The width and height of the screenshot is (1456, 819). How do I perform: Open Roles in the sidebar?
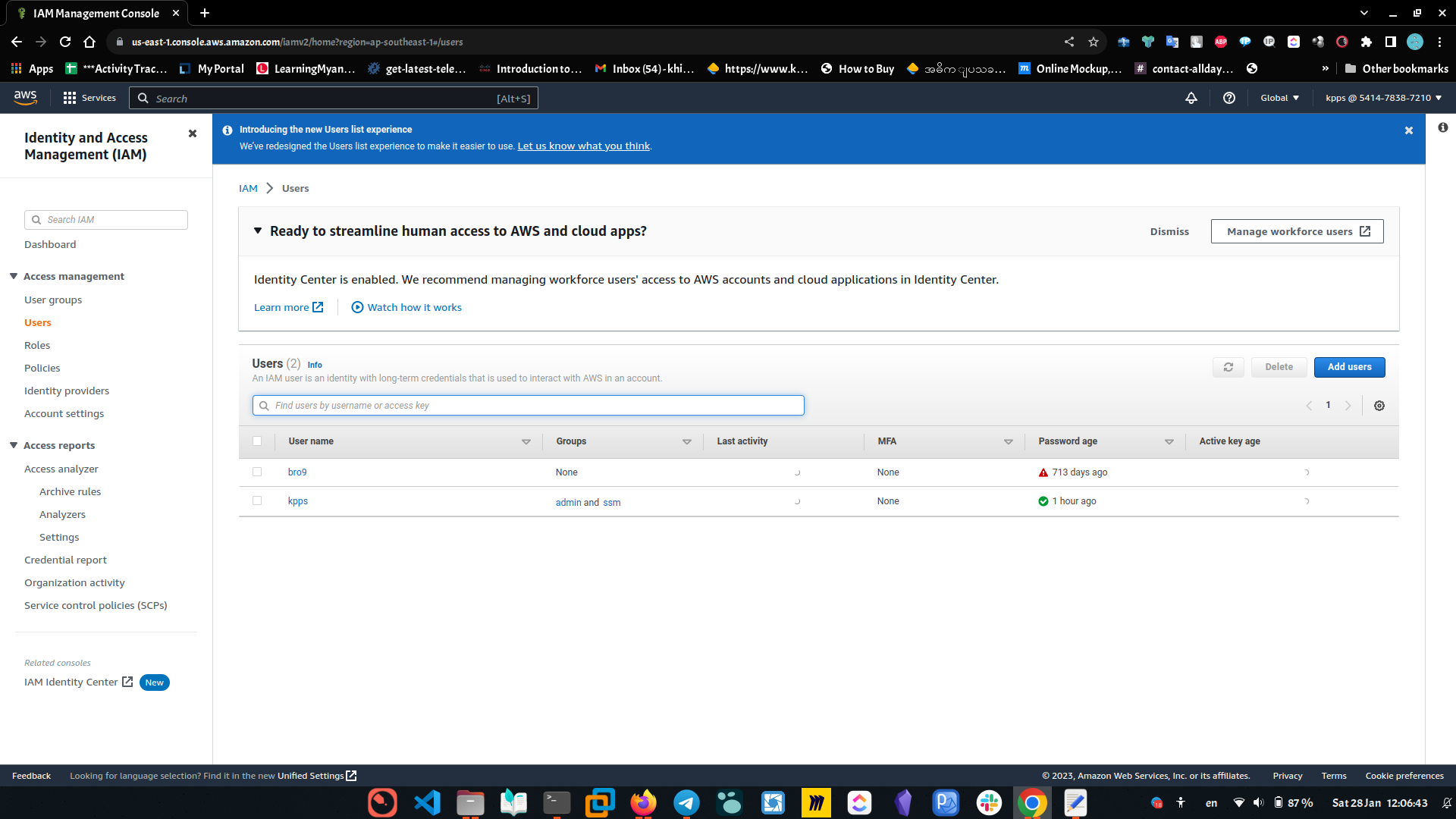(x=37, y=345)
